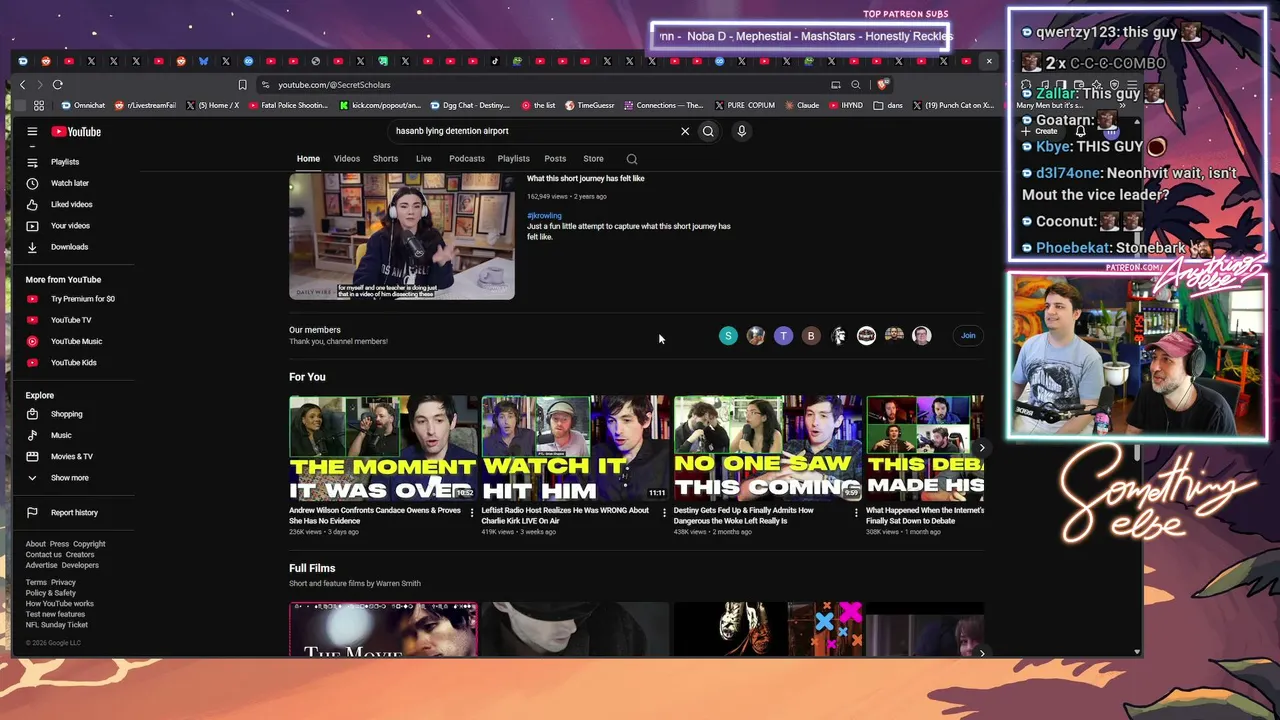Open the Privacy footer link
1280x720 pixels.
(x=63, y=582)
